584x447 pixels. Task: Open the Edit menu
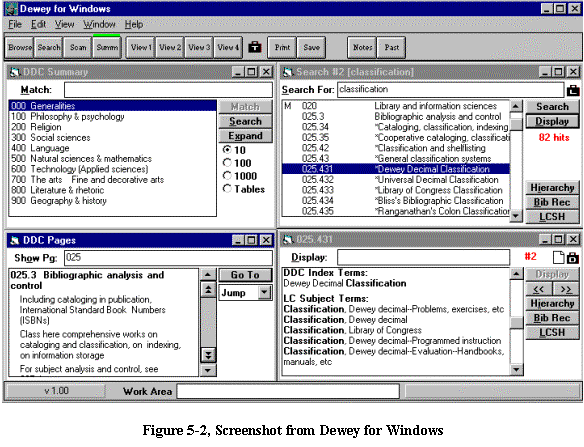coord(38,25)
